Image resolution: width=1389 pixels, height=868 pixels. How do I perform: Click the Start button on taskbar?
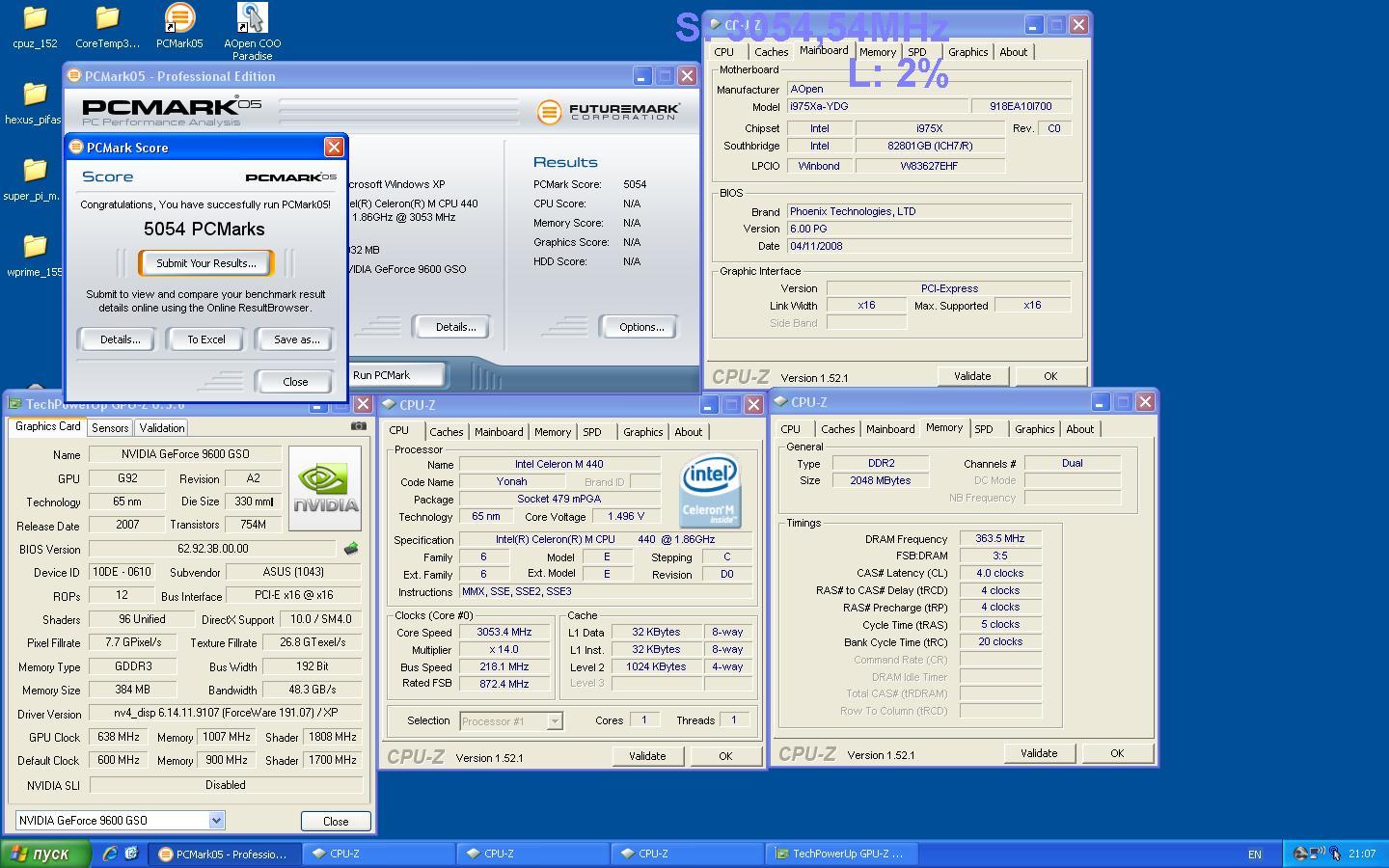pyautogui.click(x=45, y=854)
